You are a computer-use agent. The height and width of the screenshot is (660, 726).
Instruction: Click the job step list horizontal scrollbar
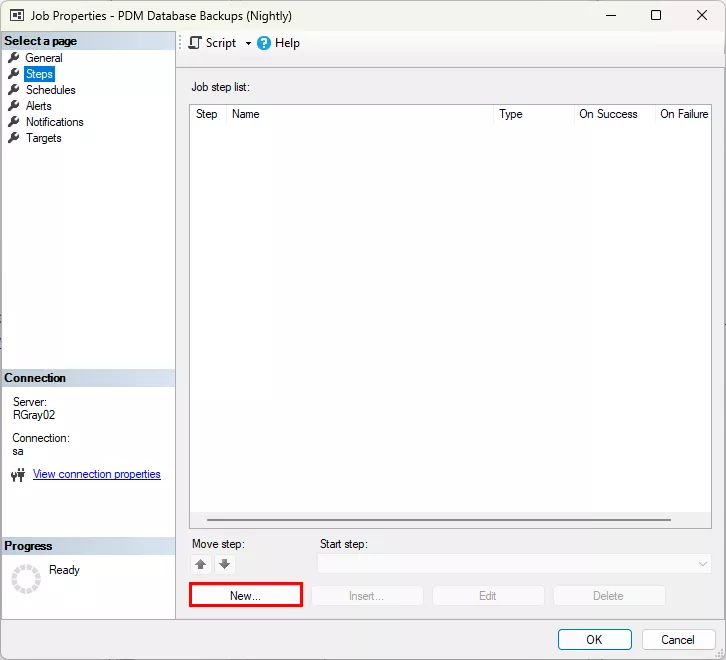pos(438,520)
